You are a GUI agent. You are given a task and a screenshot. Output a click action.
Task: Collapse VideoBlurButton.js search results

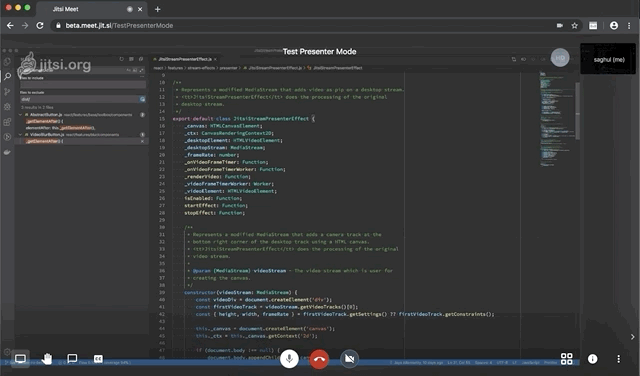pyautogui.click(x=20, y=134)
